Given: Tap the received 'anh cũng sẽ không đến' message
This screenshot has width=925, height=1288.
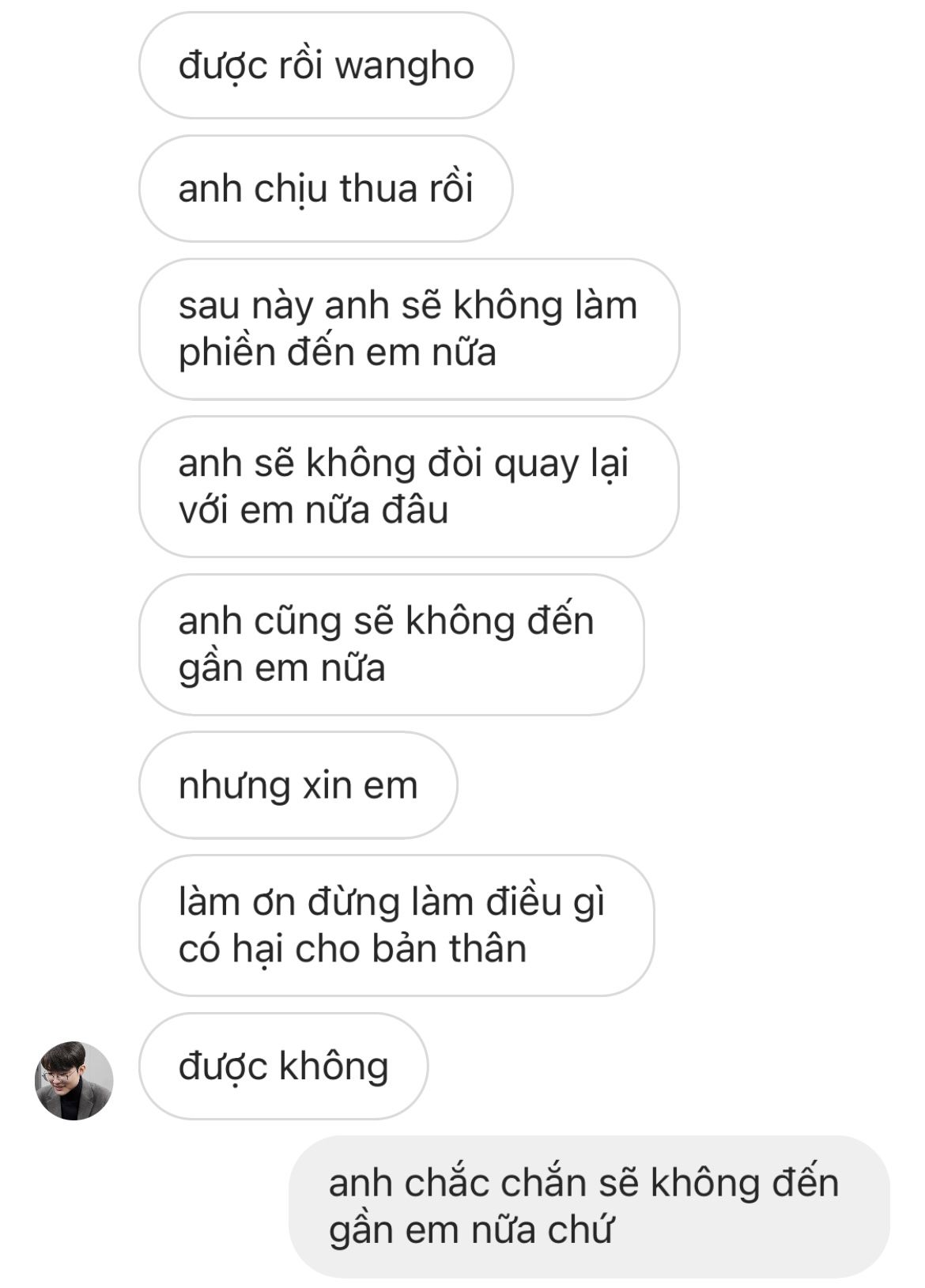Looking at the screenshot, I should (x=391, y=644).
